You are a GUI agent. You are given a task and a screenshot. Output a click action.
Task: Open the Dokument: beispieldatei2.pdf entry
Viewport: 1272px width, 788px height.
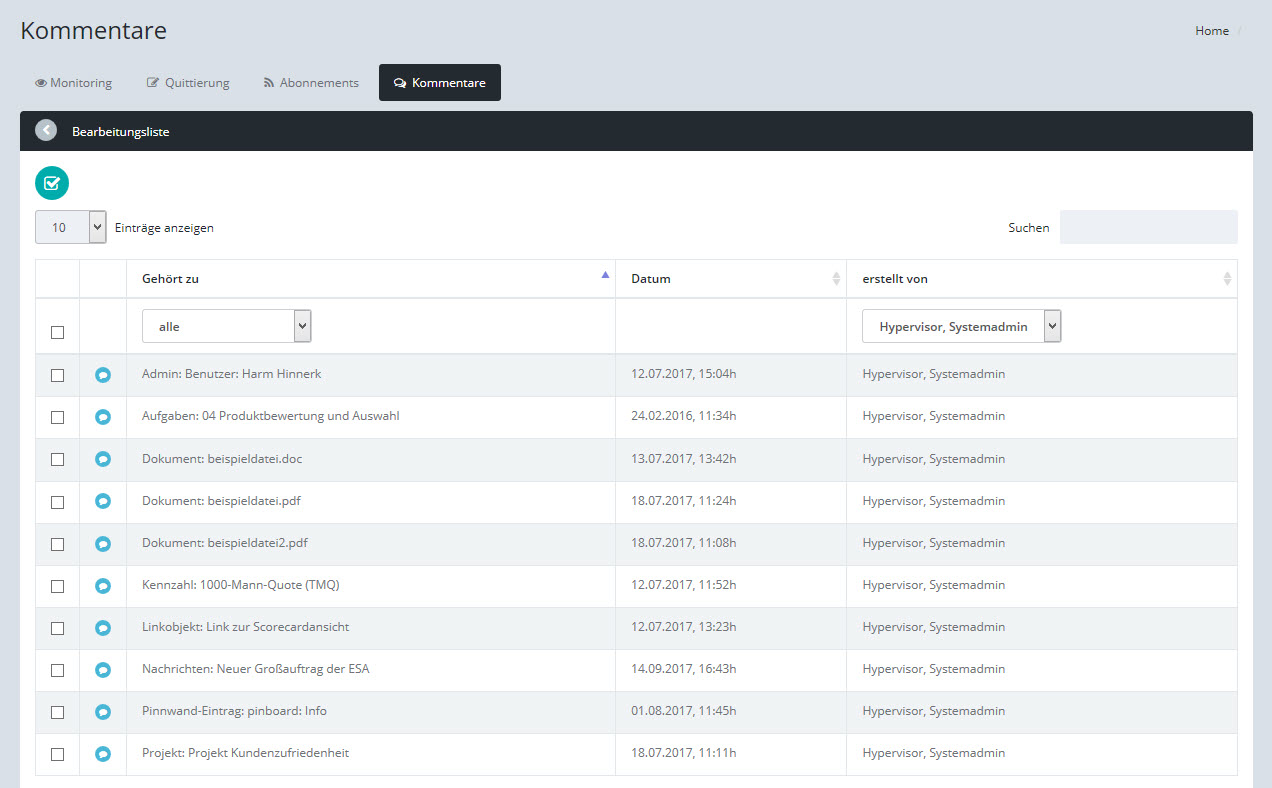click(x=225, y=543)
